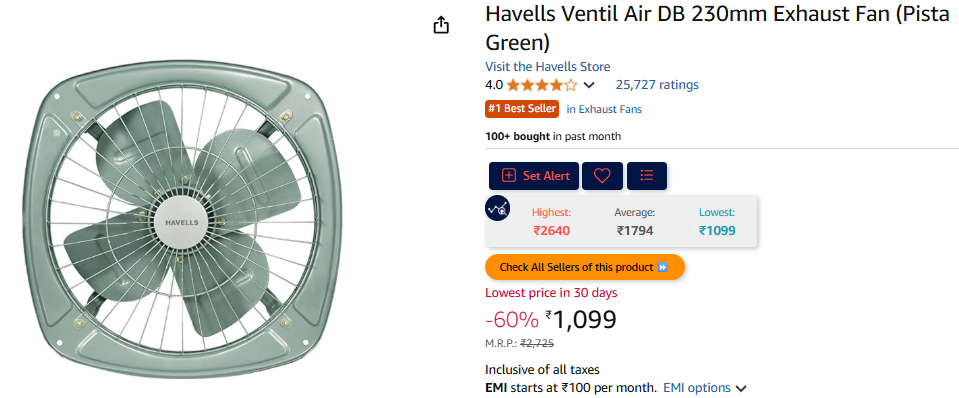This screenshot has height=398, width=959.
Task: Open the in Exhaust Fans category link
Action: [604, 109]
